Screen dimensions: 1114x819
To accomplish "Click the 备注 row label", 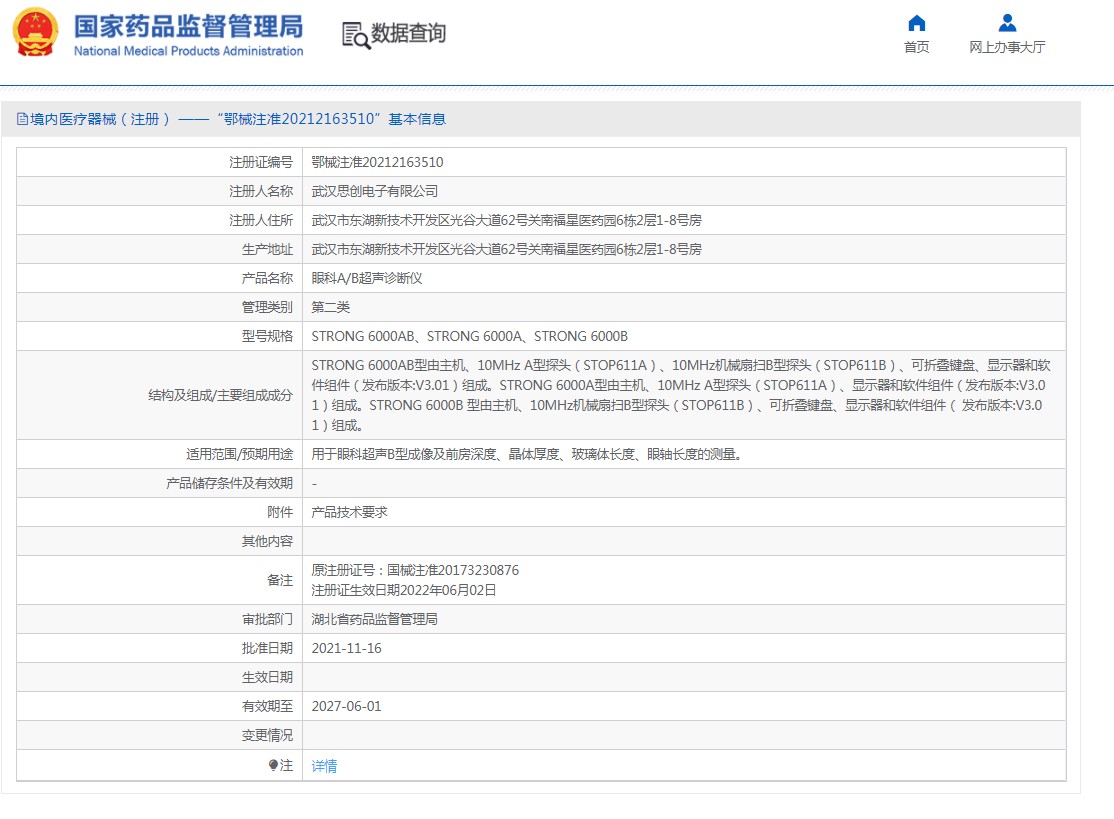I will 280,580.
